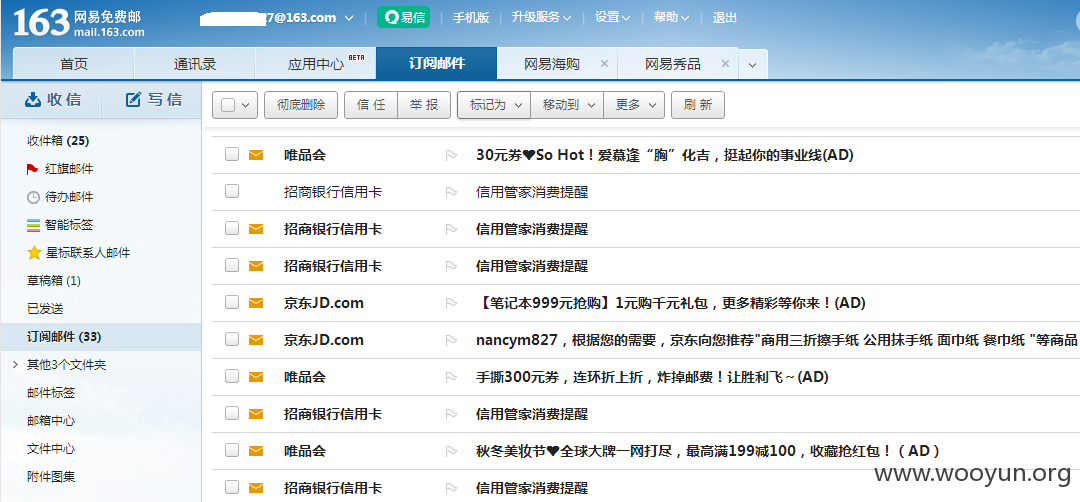Flag the nancym827 京东 email
1080x502 pixels.
pos(451,340)
